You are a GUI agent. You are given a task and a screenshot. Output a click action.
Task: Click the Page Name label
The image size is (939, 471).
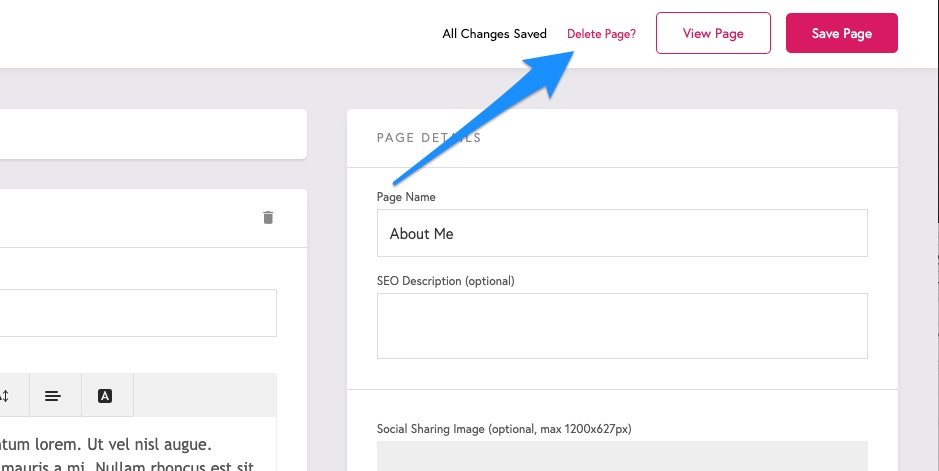tap(406, 197)
